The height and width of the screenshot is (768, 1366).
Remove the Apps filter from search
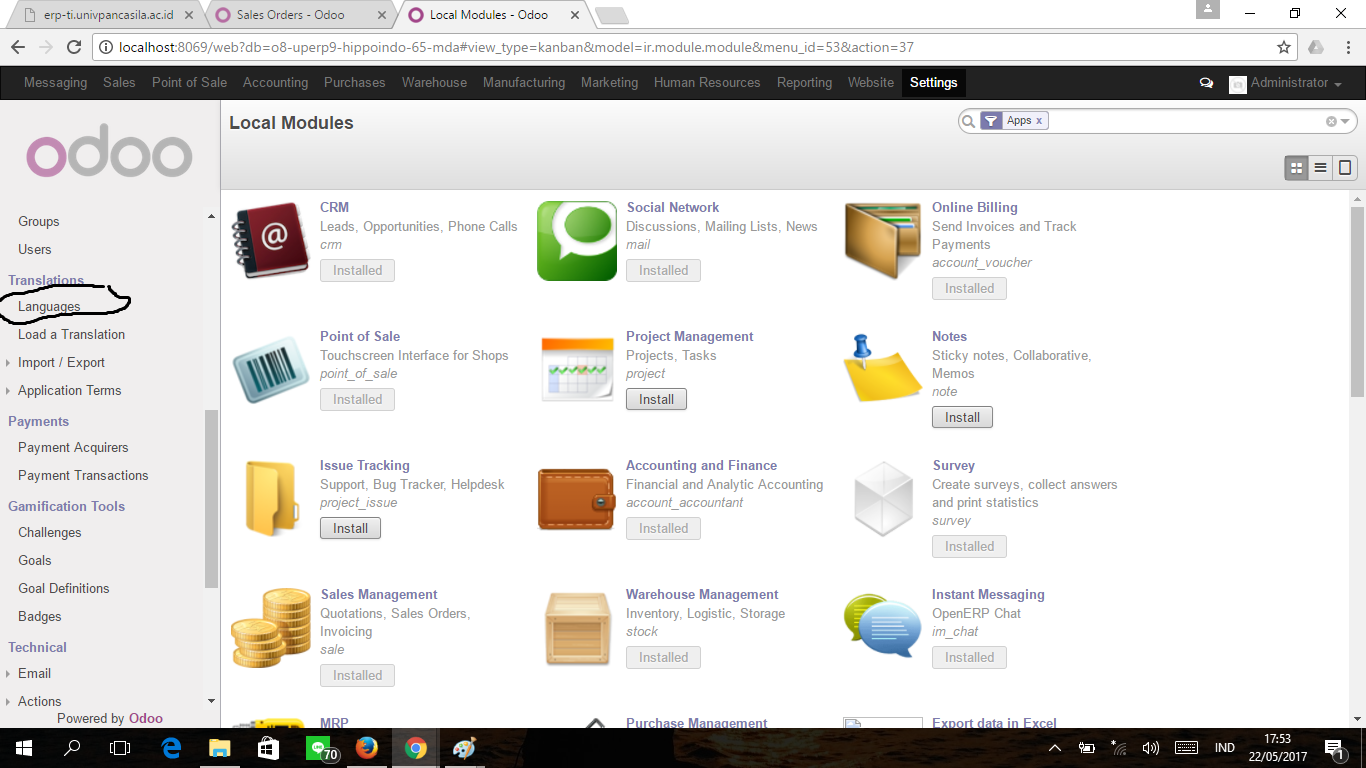click(1039, 120)
